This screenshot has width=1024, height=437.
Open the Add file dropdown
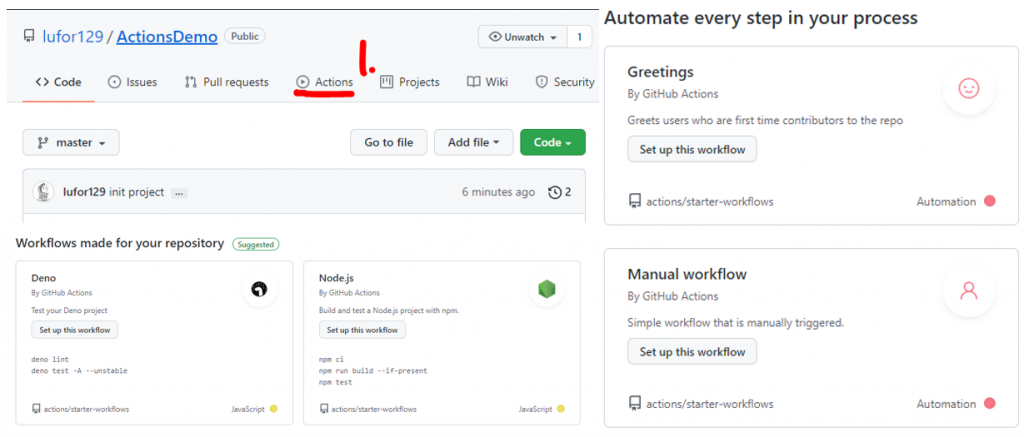point(473,142)
